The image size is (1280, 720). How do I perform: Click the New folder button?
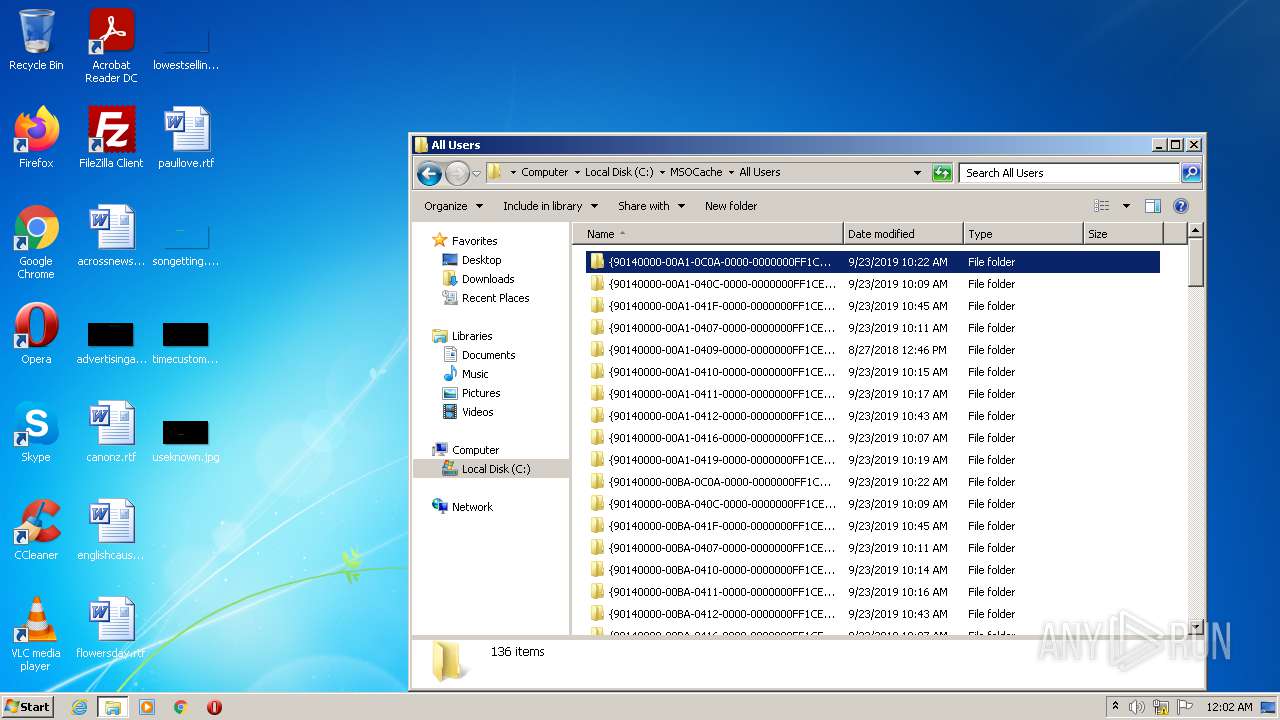tap(731, 206)
